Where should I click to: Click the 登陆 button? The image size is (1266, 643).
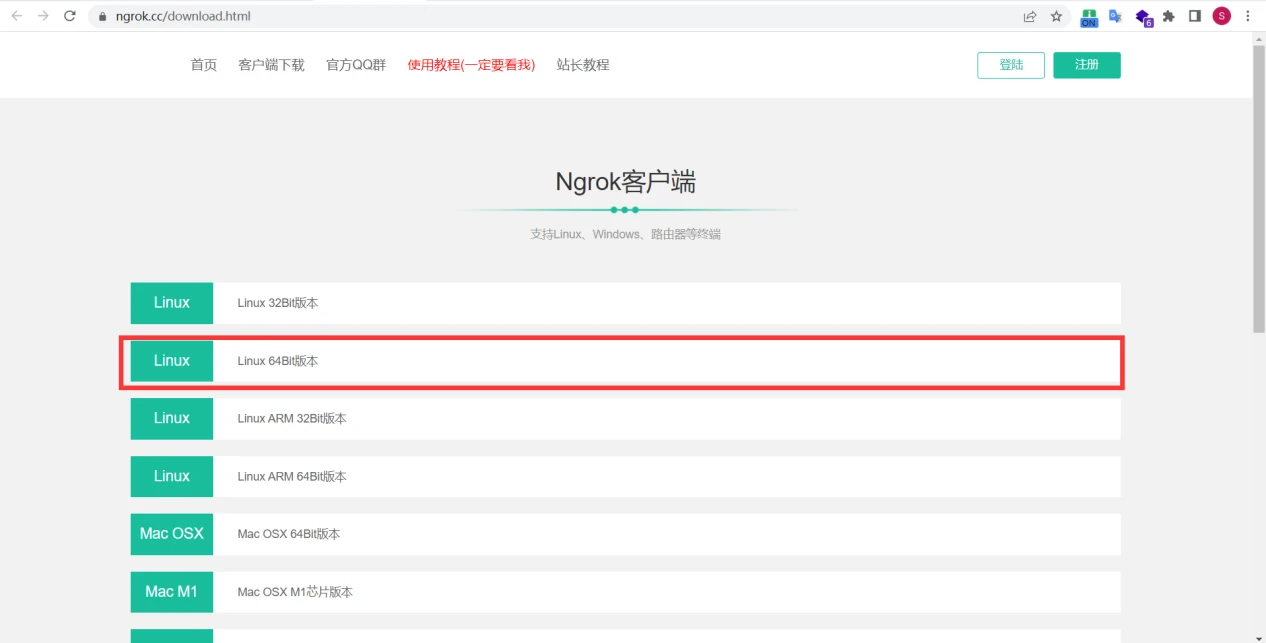click(1011, 65)
